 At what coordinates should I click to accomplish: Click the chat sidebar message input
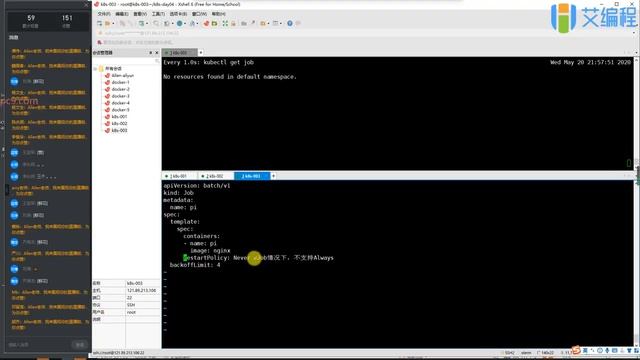pos(39,344)
